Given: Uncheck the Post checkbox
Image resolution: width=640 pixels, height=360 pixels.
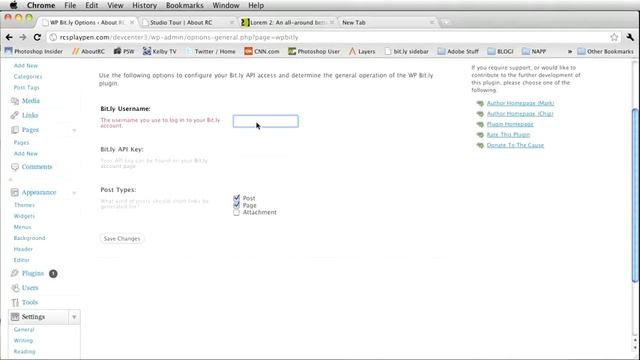Looking at the screenshot, I should click(236, 198).
